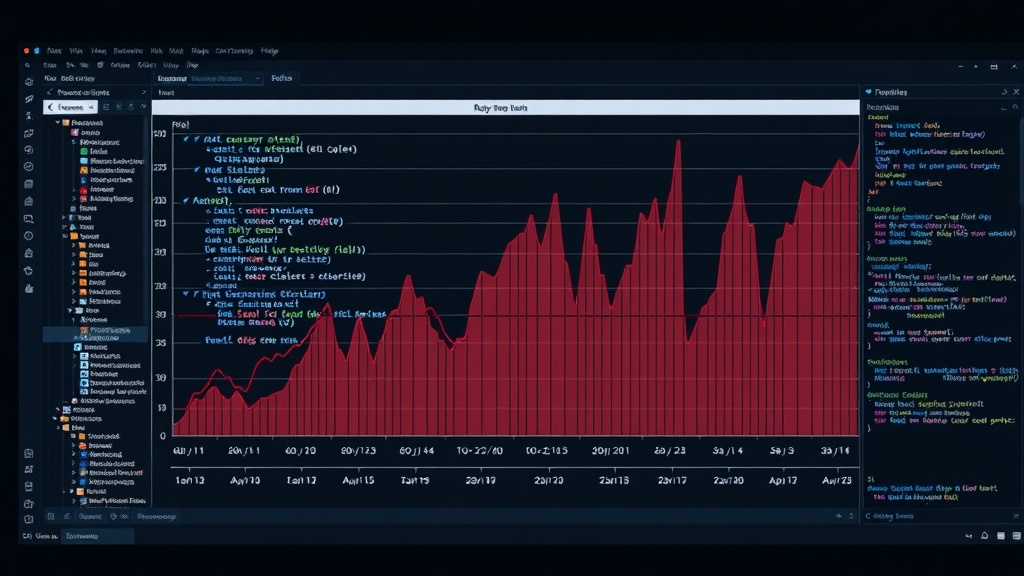The height and width of the screenshot is (576, 1024).
Task: Click into the white path field in the explorer panel
Action: pos(71,107)
